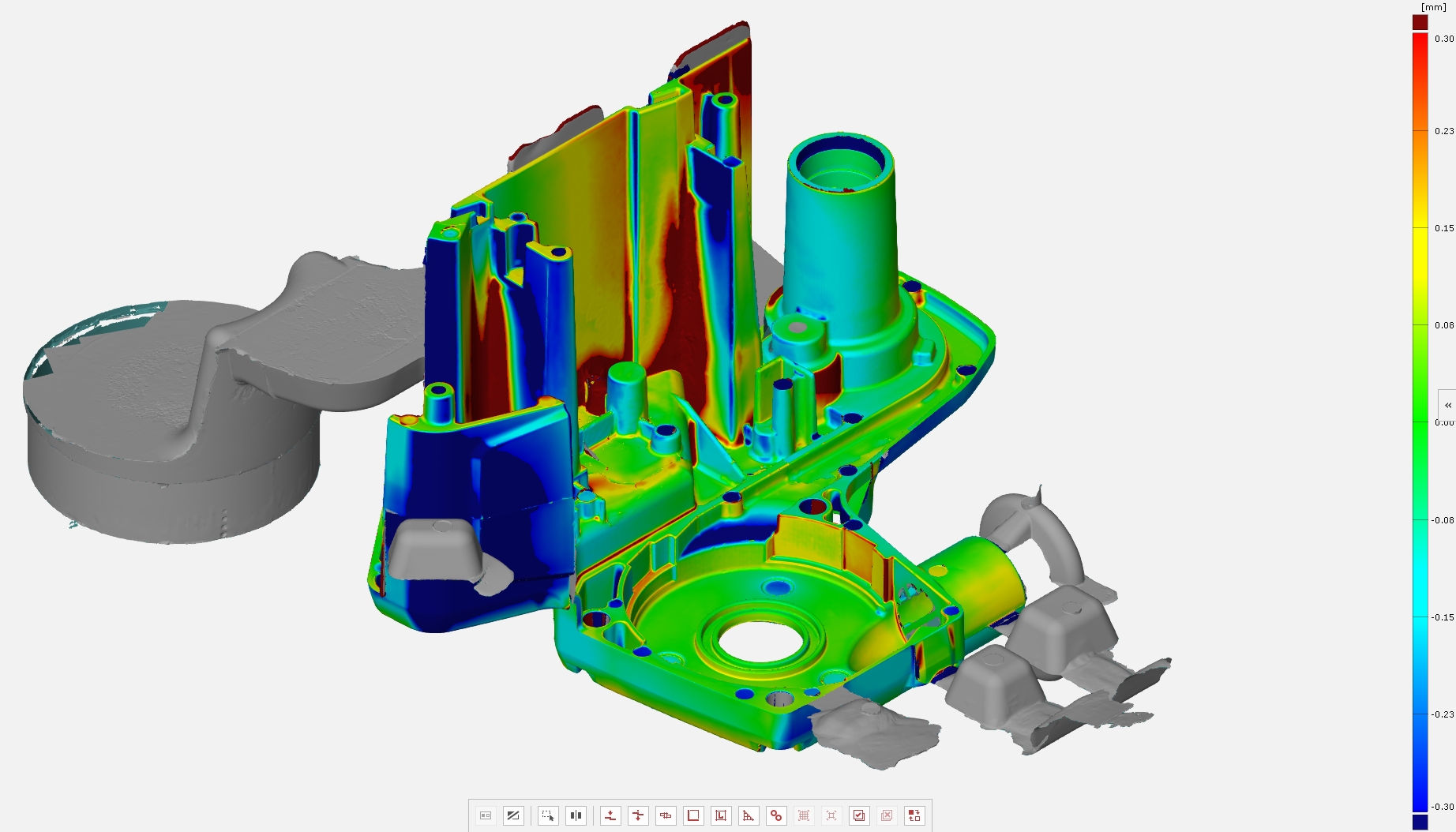This screenshot has height=832, width=1456.
Task: Click the grayed-out grid pattern icon
Action: tap(804, 815)
